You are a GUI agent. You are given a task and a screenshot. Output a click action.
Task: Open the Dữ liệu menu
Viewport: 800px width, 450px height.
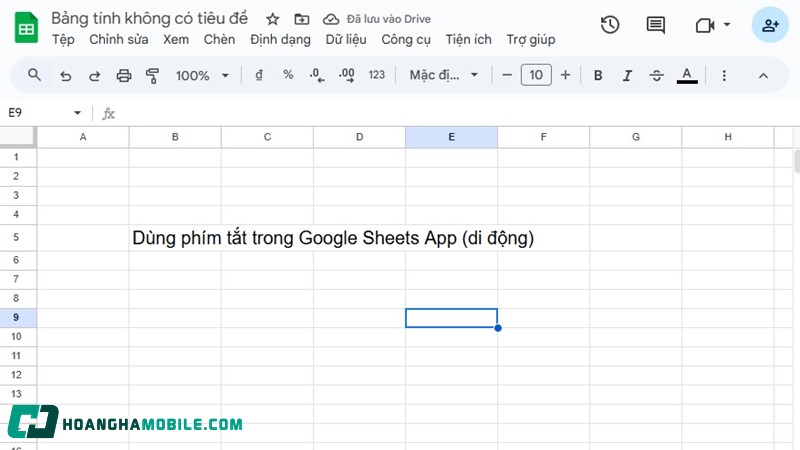tap(346, 40)
